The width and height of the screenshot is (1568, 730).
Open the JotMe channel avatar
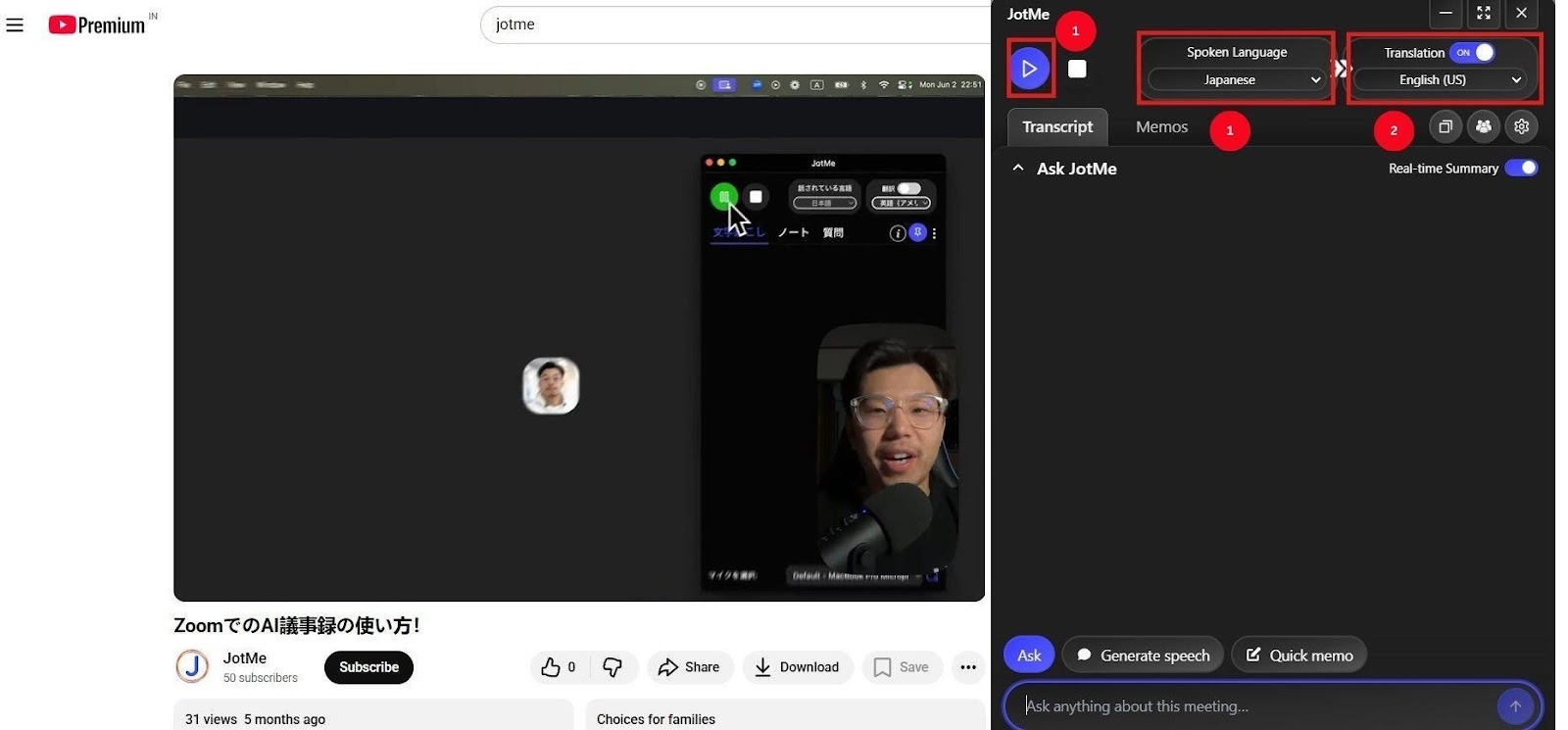(x=192, y=667)
